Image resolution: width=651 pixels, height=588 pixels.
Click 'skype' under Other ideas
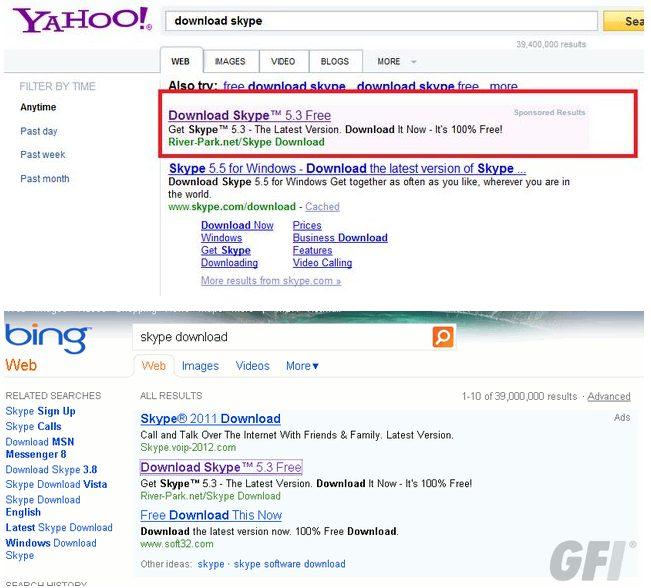[x=211, y=564]
